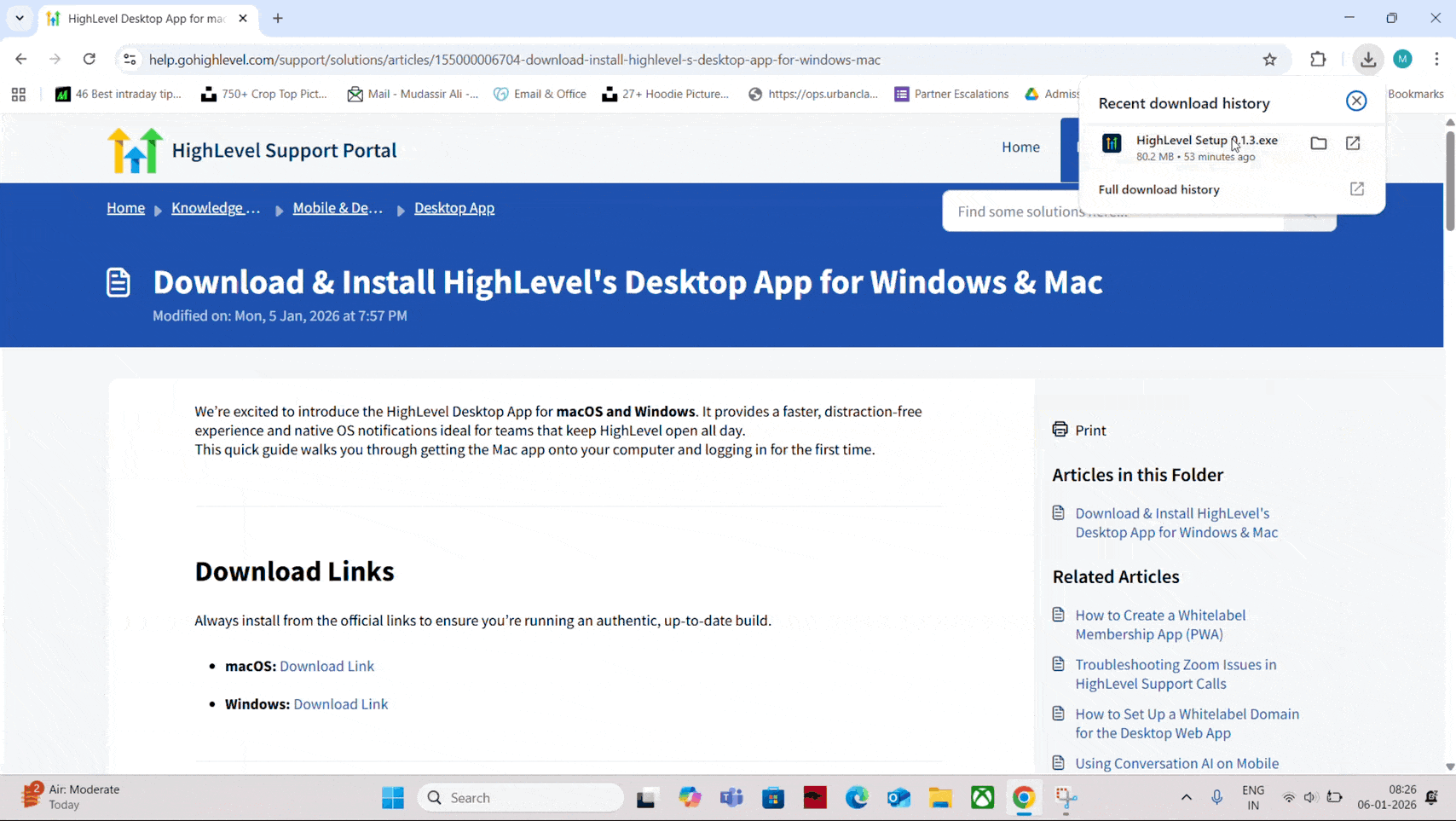Open File Explorer from taskbar
The image size is (1456, 821).
point(940,798)
